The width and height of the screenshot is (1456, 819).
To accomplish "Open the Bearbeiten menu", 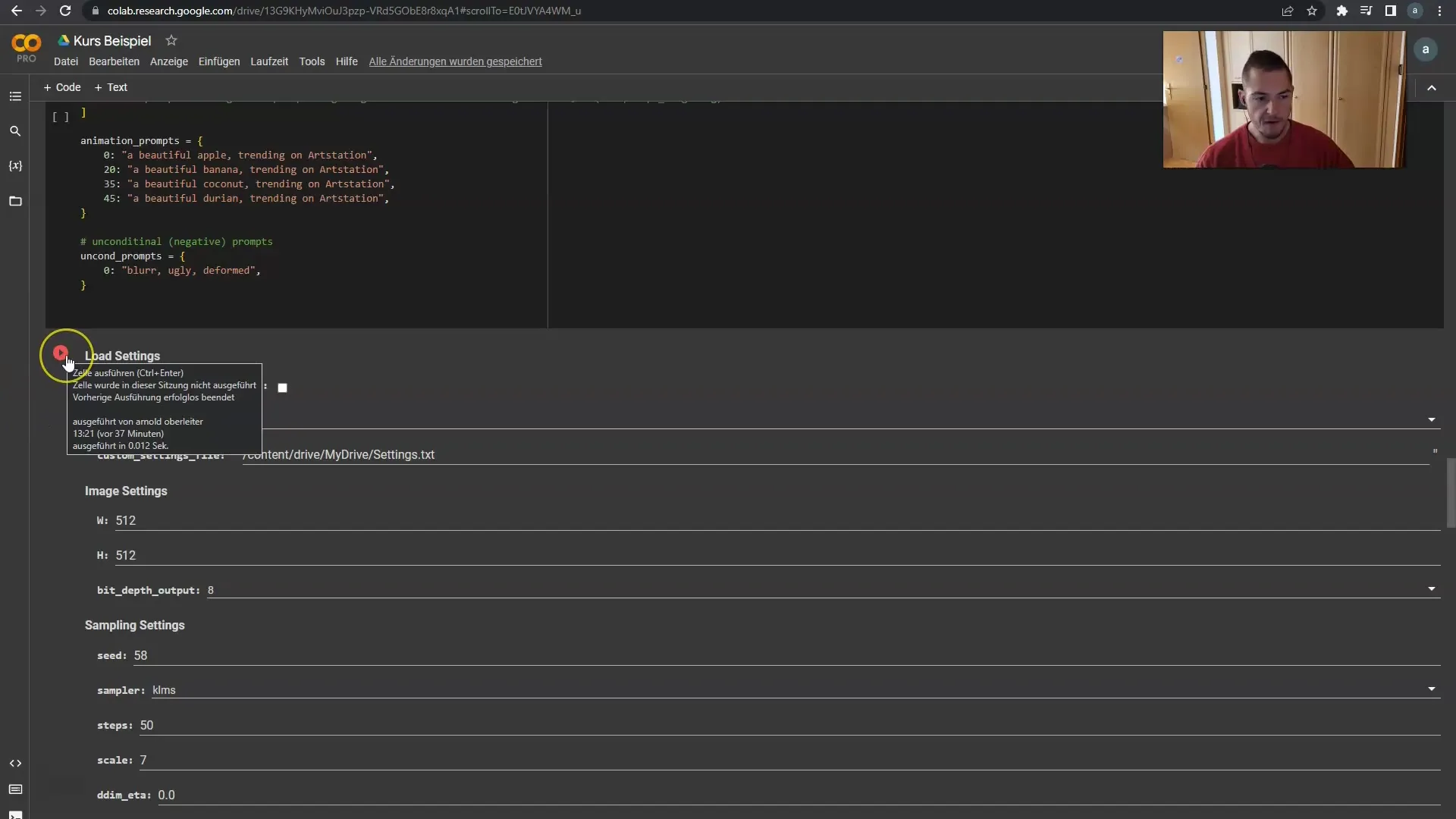I will point(114,61).
